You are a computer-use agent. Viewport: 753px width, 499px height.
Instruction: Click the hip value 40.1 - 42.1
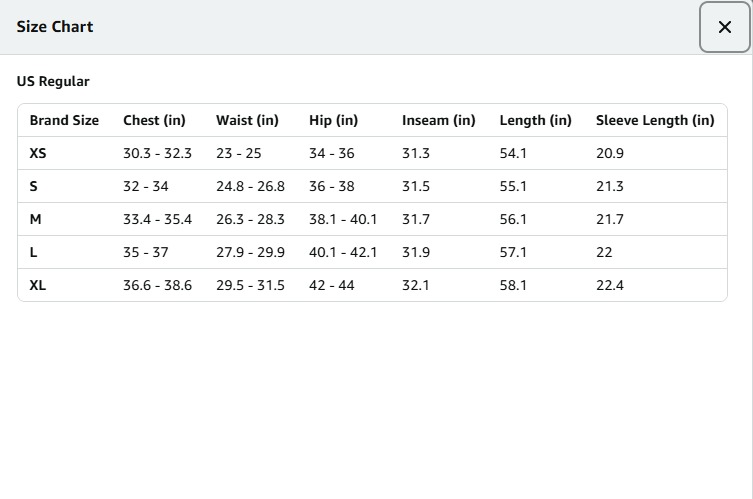click(x=343, y=252)
